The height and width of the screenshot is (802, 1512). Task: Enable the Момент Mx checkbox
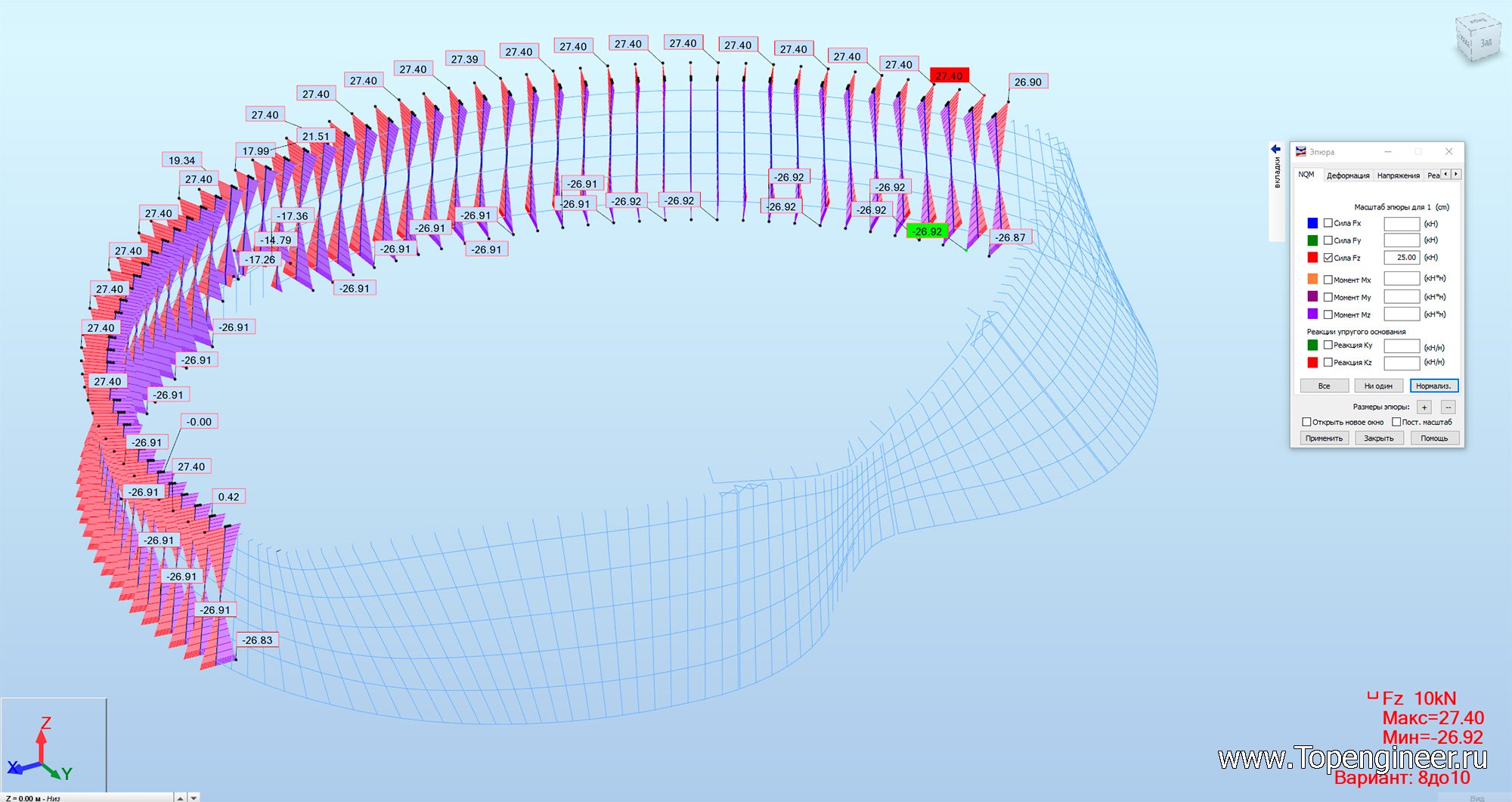pos(1328,280)
